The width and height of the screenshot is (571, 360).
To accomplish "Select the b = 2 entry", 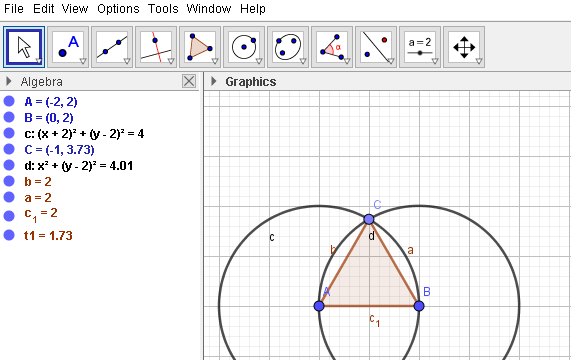I will click(x=38, y=182).
